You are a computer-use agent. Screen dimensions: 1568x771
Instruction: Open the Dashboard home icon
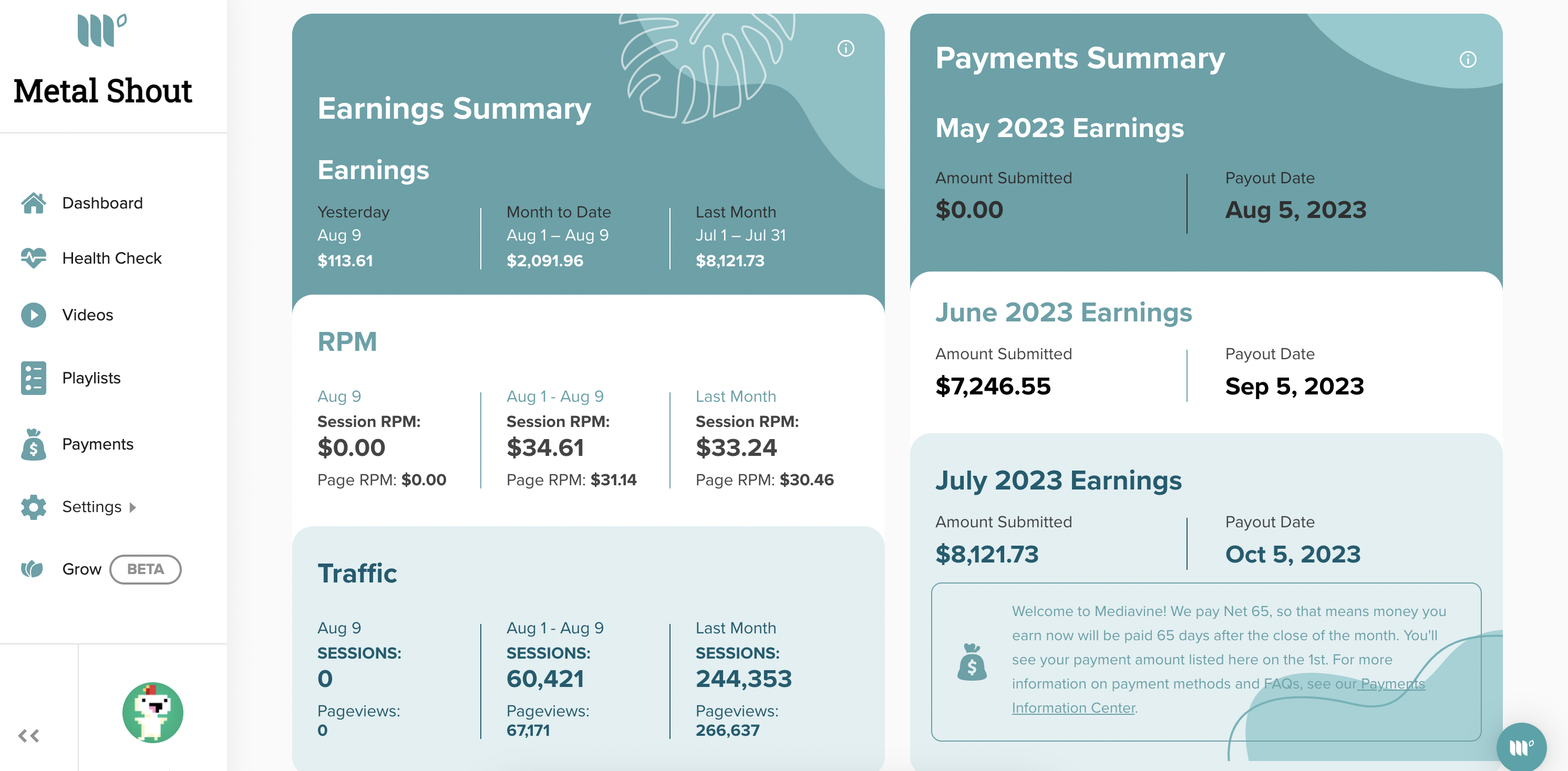tap(34, 203)
